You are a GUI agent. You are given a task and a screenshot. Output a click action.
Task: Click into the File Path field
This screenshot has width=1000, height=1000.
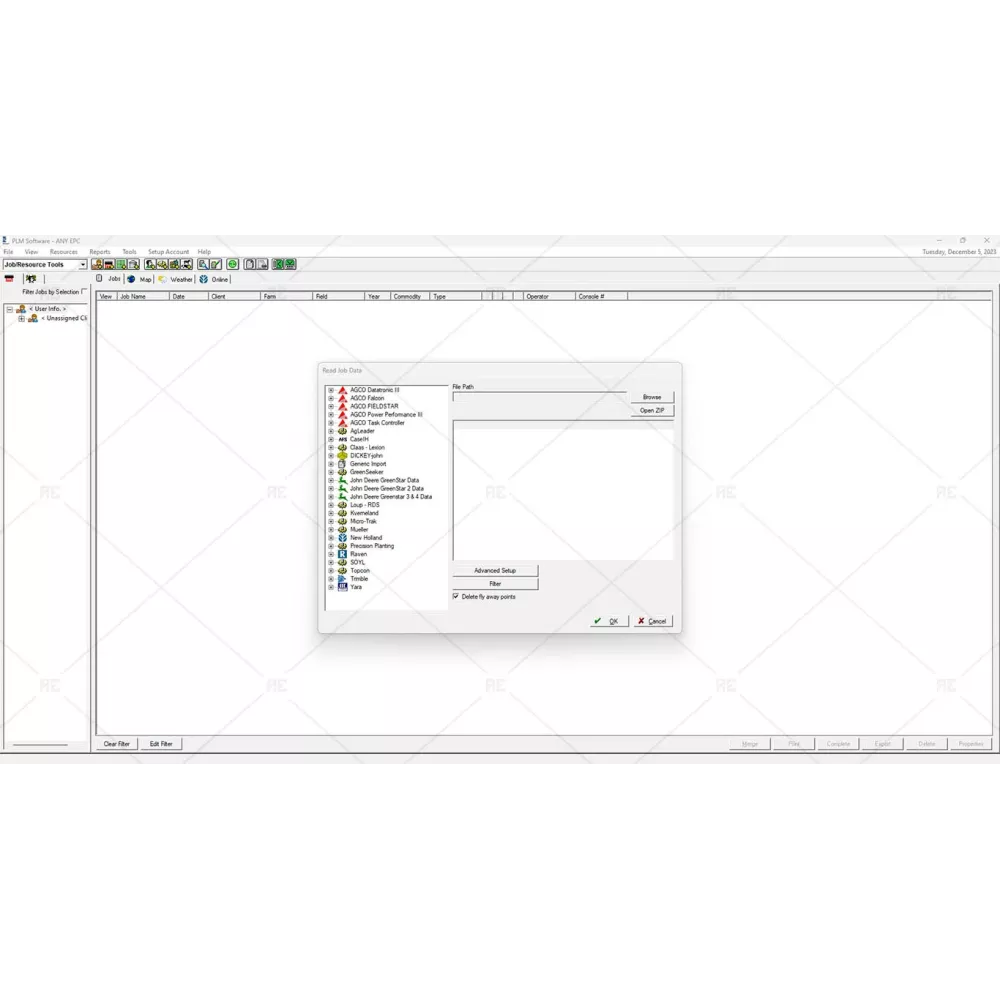pos(539,397)
